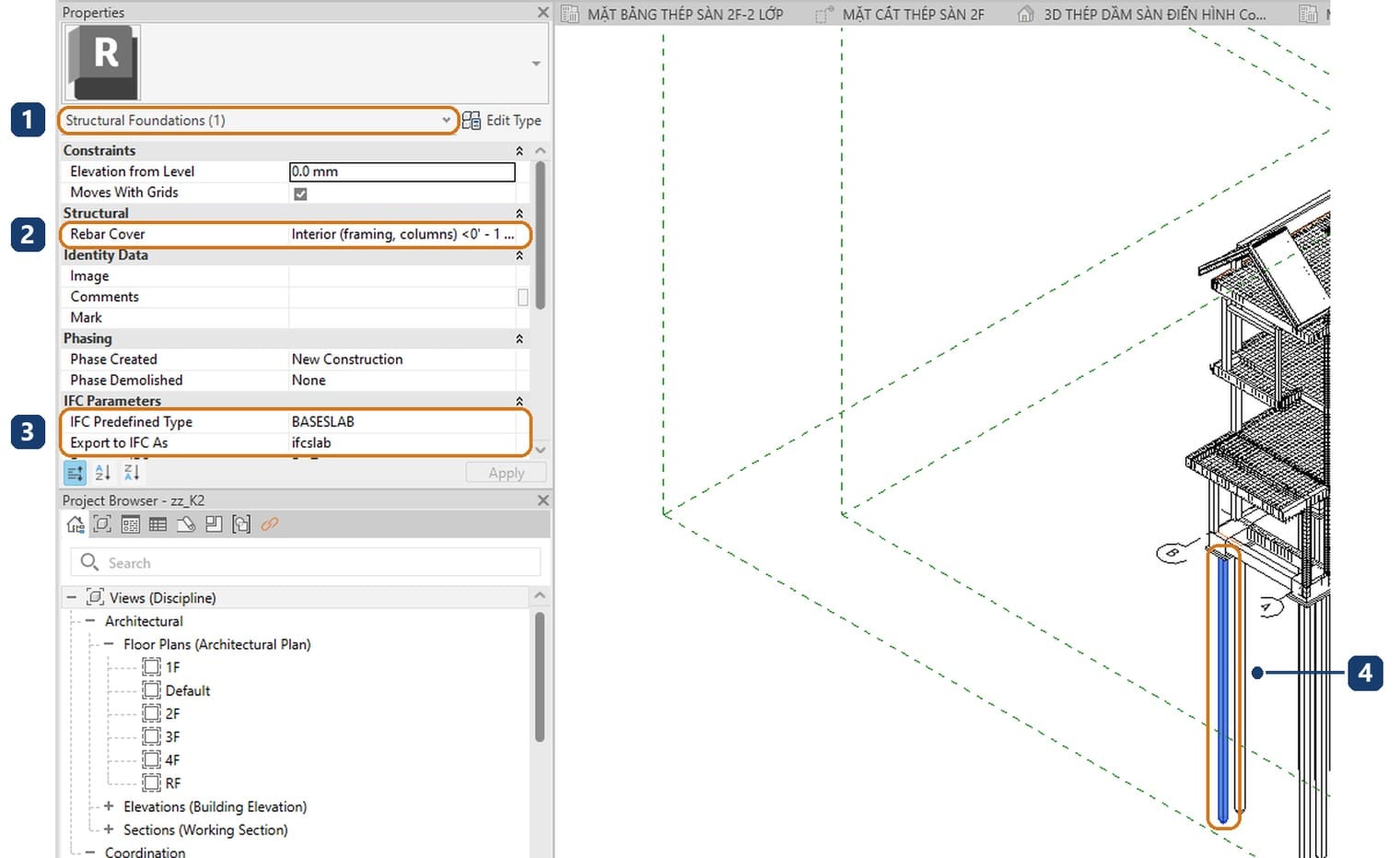
Task: Click the Apply button in Properties
Action: 506,473
